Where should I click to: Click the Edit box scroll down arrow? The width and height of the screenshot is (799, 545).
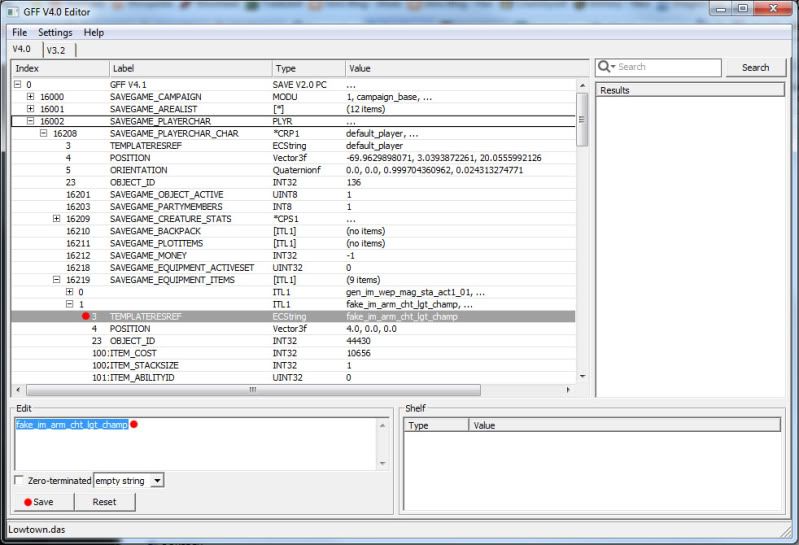tap(382, 464)
